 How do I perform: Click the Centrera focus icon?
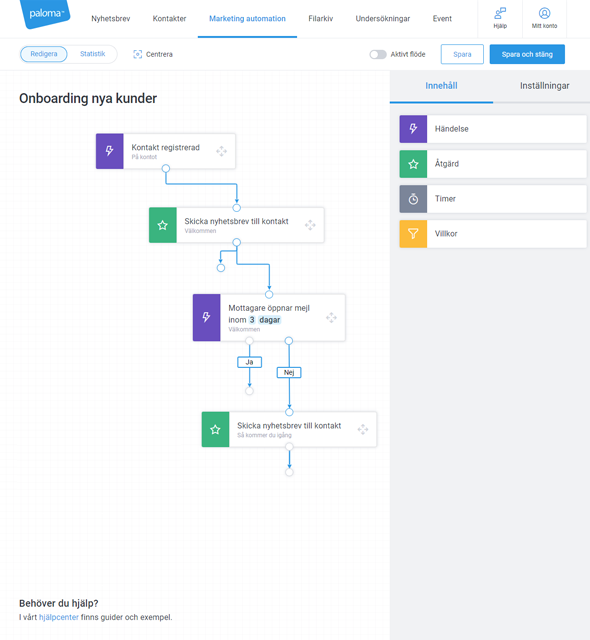(x=138, y=54)
